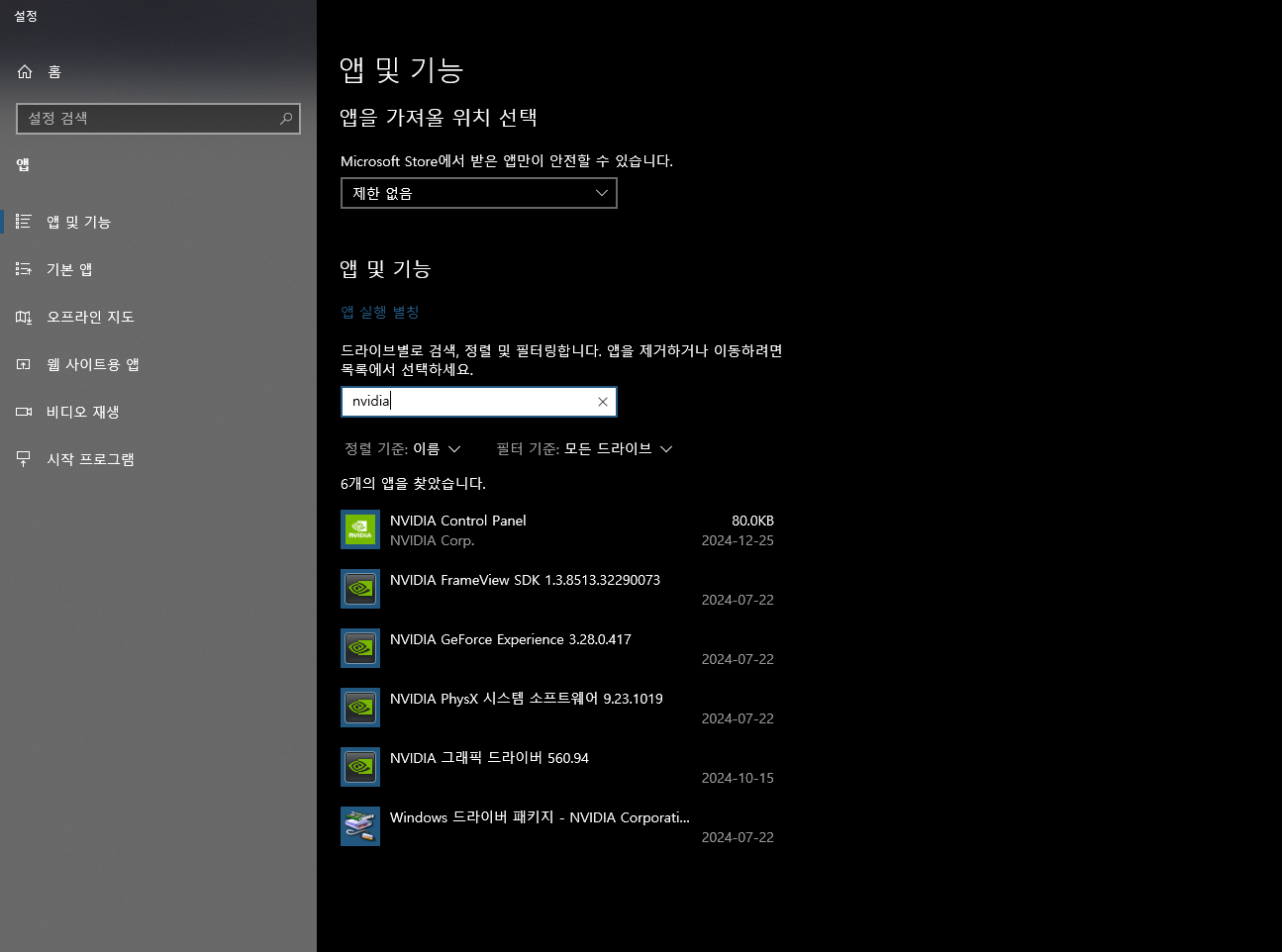
Task: Go to the 웹 사이트용 앱 section
Action: [158, 364]
